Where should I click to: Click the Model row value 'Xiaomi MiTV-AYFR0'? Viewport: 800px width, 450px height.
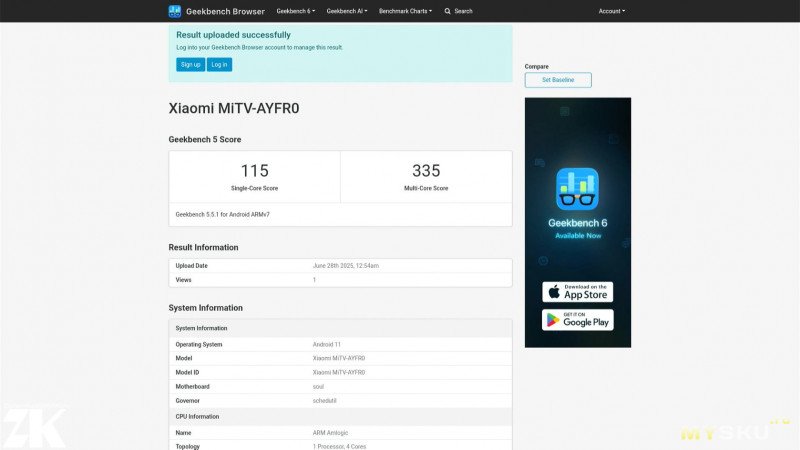pyautogui.click(x=339, y=359)
